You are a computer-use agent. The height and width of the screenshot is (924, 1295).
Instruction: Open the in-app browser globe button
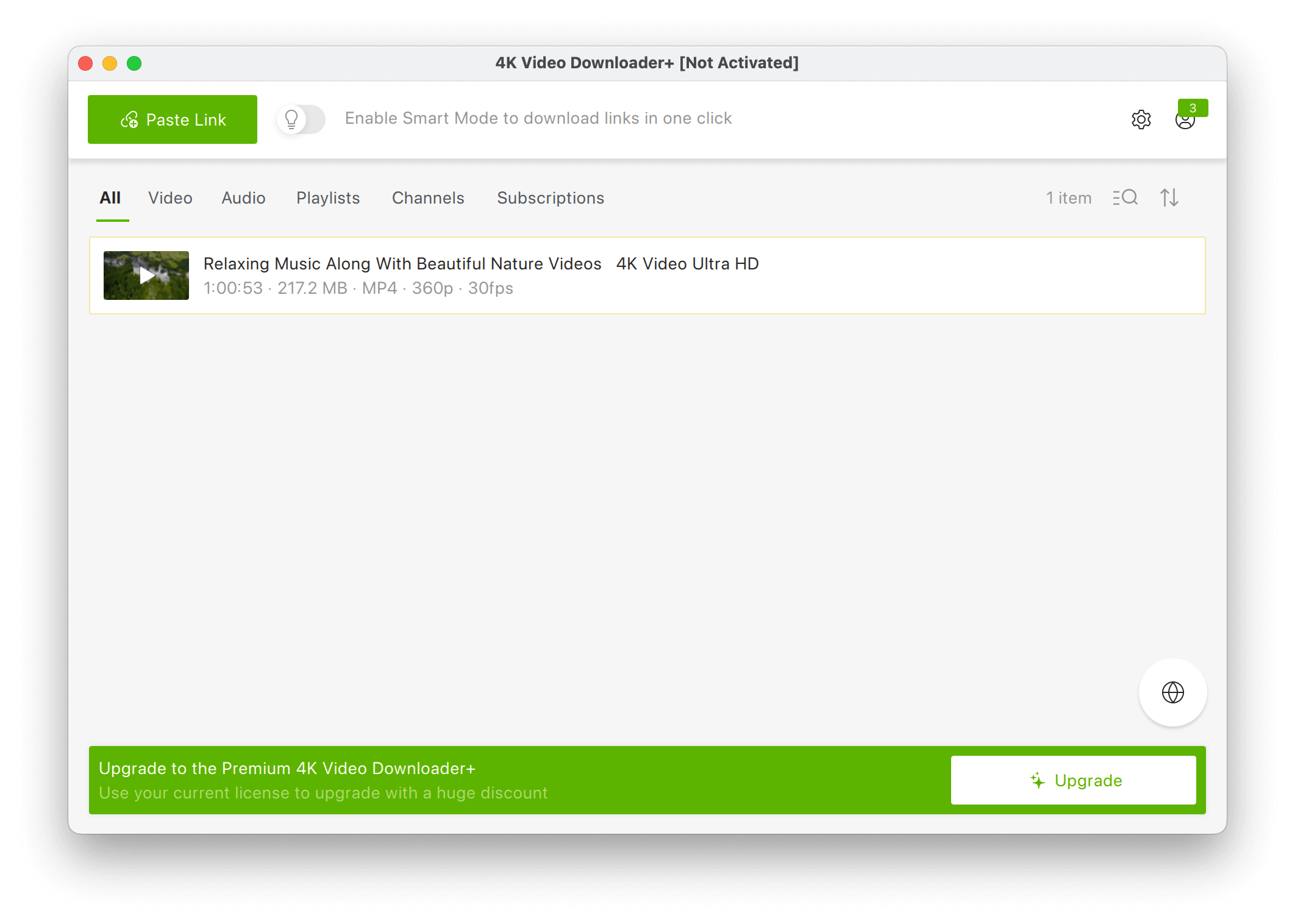(x=1172, y=692)
